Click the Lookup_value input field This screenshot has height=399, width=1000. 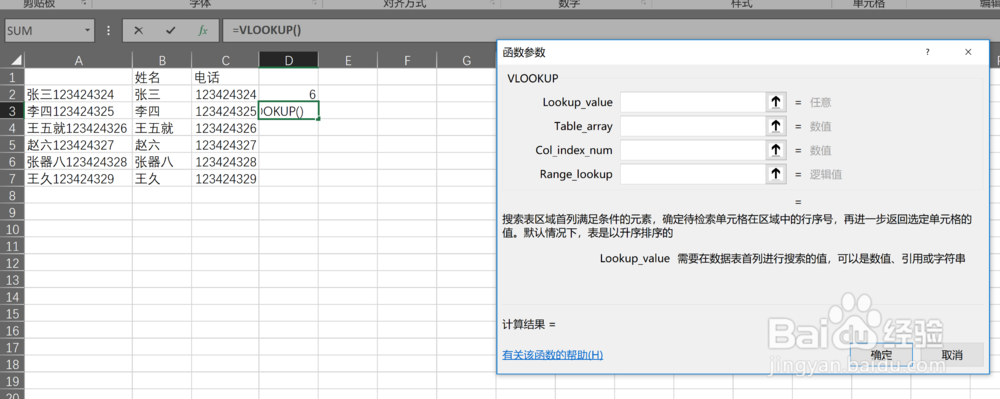693,102
